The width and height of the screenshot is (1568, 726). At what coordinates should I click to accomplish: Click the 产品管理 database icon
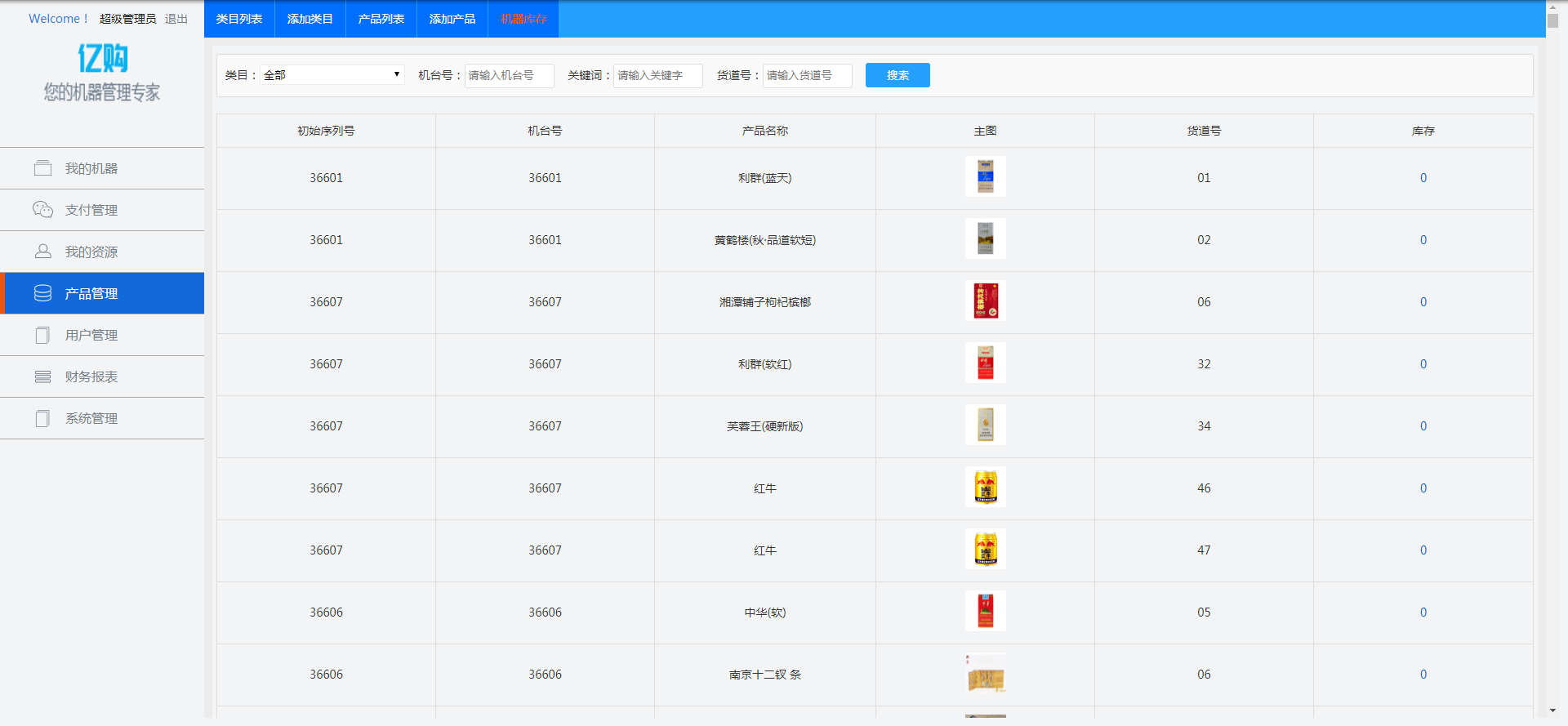pos(42,293)
